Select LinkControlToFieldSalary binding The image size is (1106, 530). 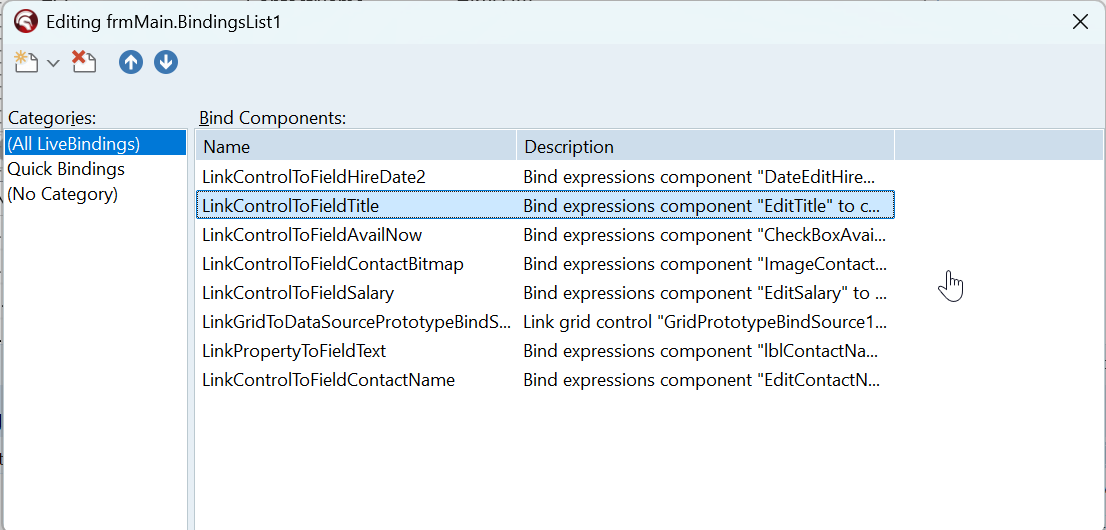[x=298, y=293]
